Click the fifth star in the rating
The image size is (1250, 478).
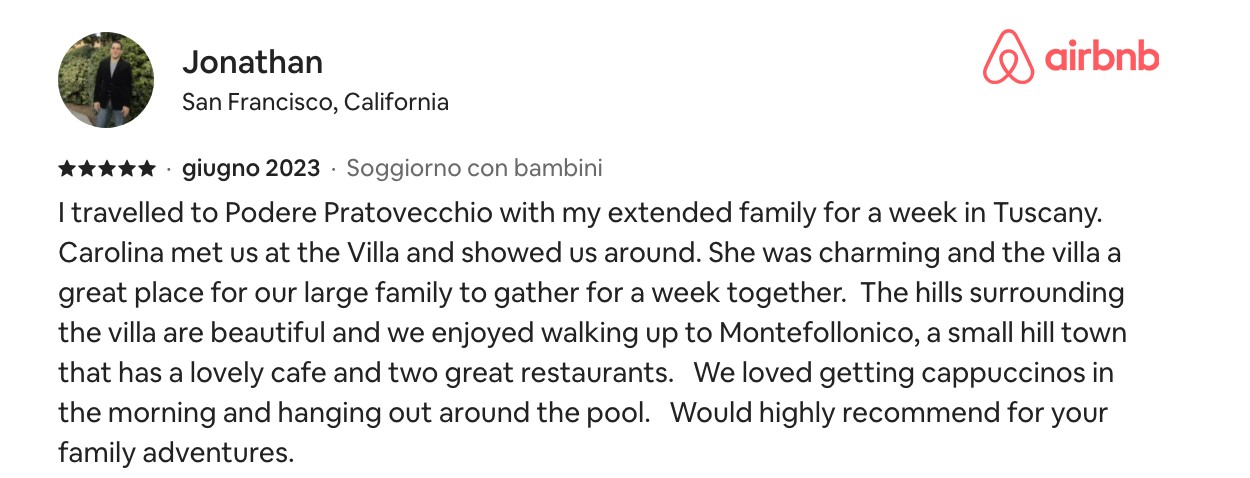point(147,168)
